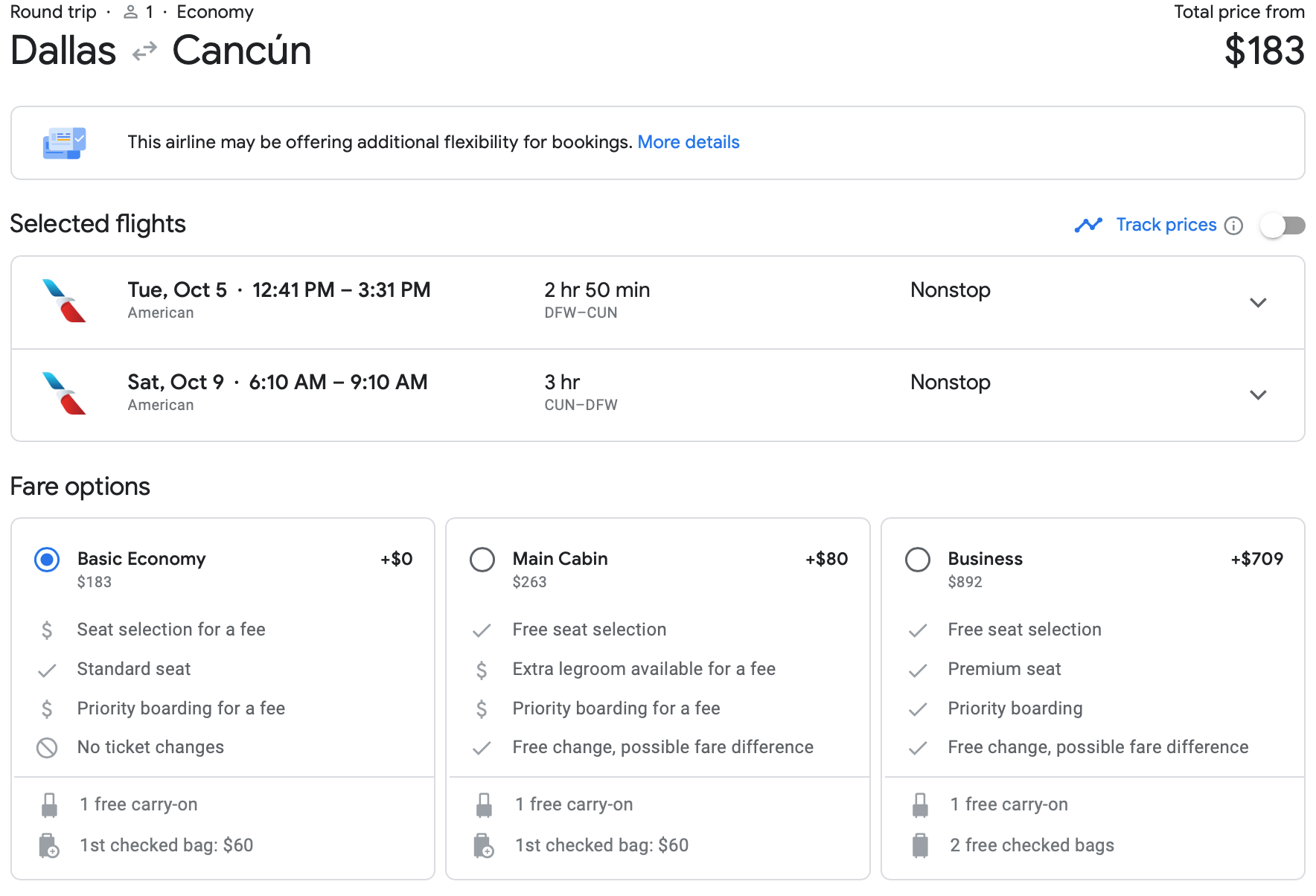Click dollar icon beside Extra legroom available
The width and height of the screenshot is (1316, 896).
point(482,671)
